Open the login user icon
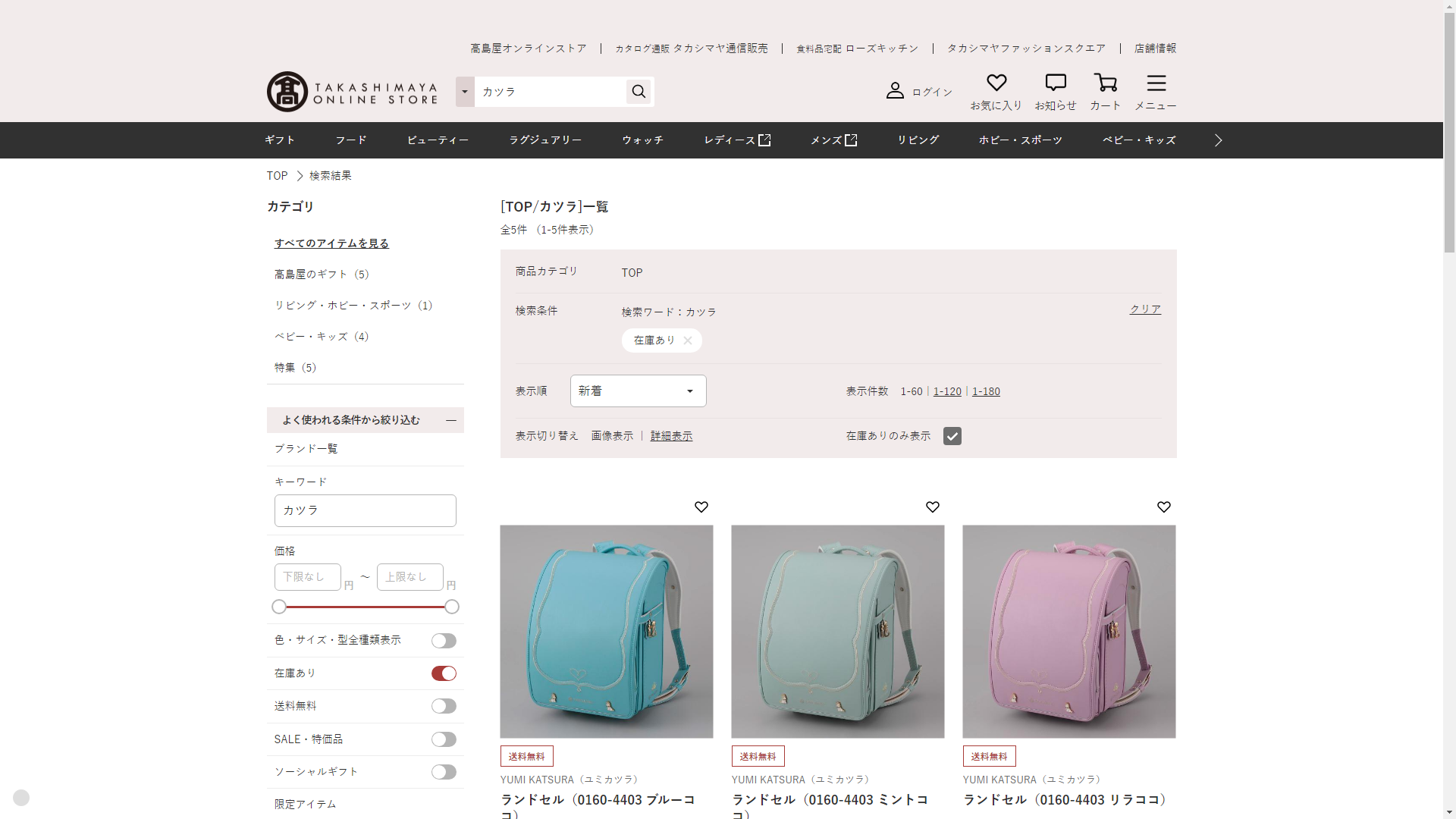Image resolution: width=1456 pixels, height=819 pixels. click(x=895, y=91)
